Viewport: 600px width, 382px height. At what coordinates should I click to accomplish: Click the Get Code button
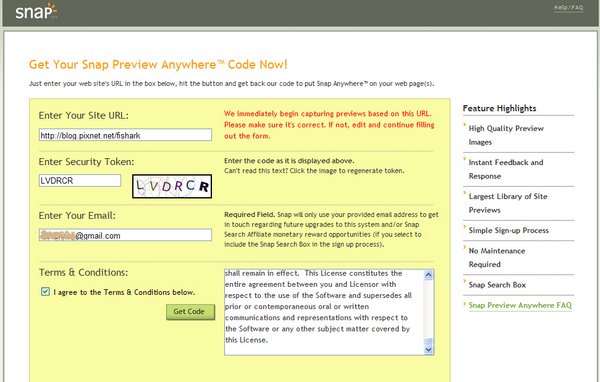tap(190, 312)
